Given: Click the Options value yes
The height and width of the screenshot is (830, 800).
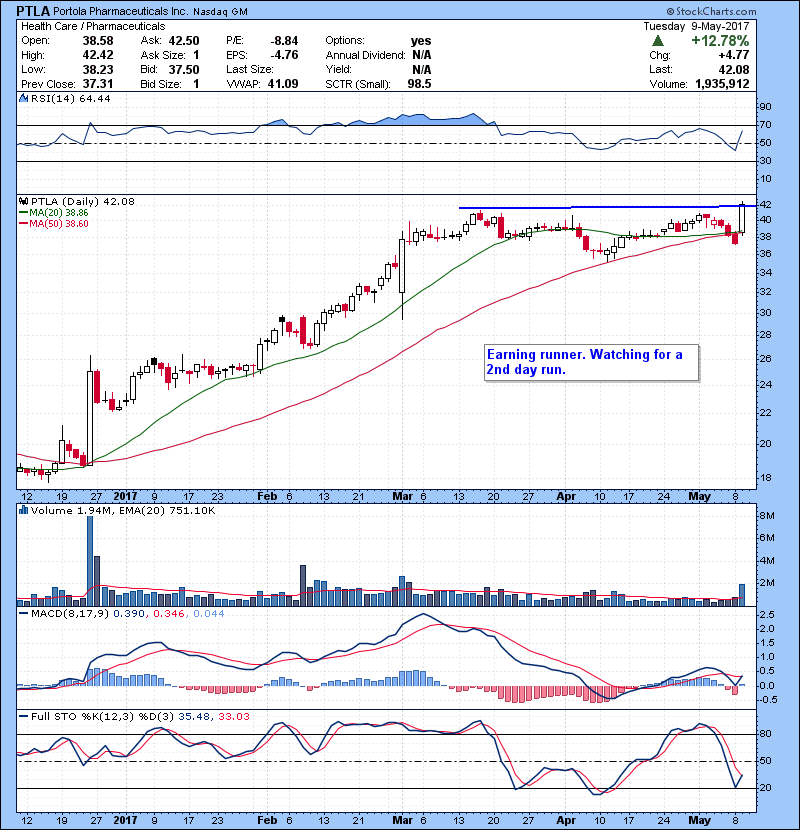Looking at the screenshot, I should (421, 41).
